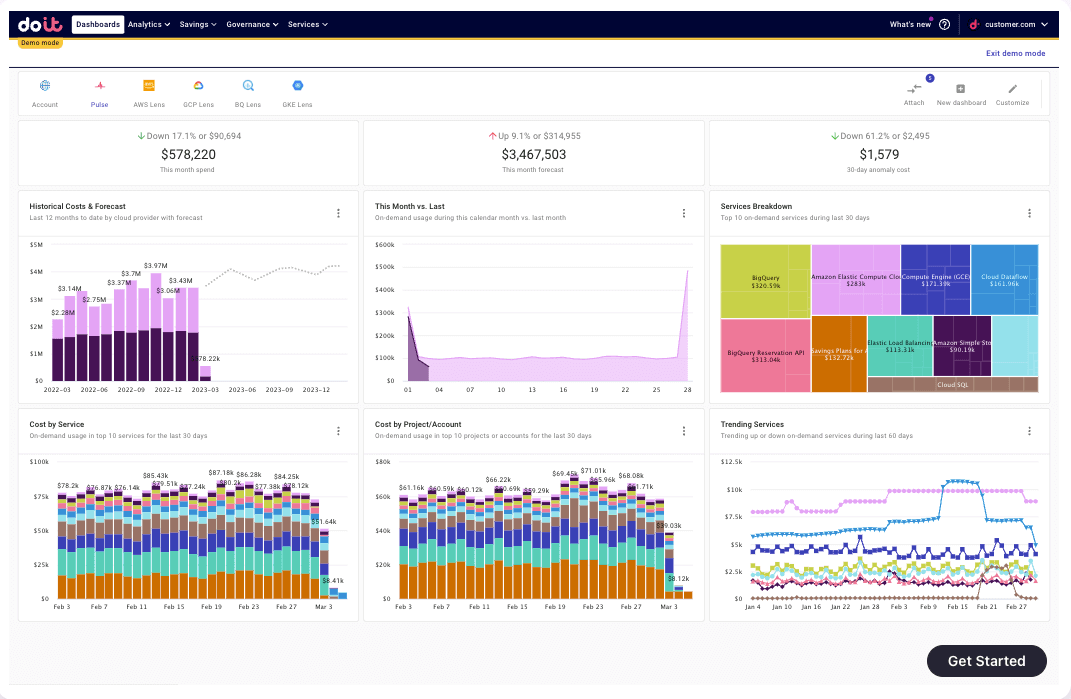Expand the Analytics menu
This screenshot has height=699, width=1071.
149,24
